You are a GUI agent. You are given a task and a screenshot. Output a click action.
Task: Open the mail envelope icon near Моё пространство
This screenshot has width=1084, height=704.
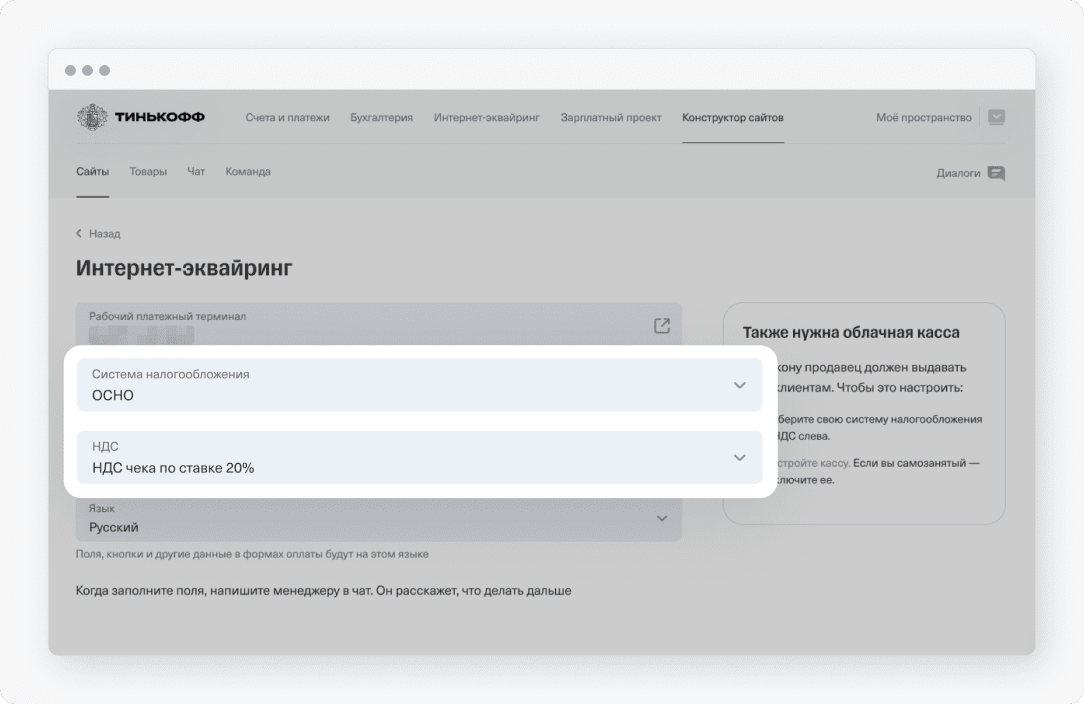point(996,118)
